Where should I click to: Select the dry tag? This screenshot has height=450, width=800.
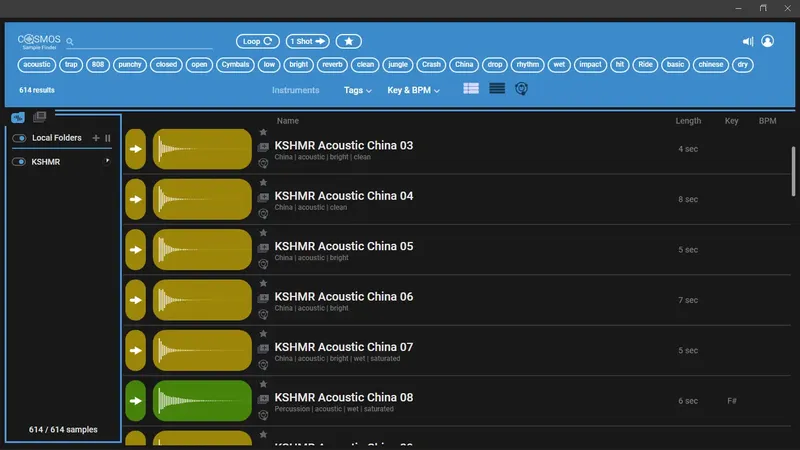point(742,65)
